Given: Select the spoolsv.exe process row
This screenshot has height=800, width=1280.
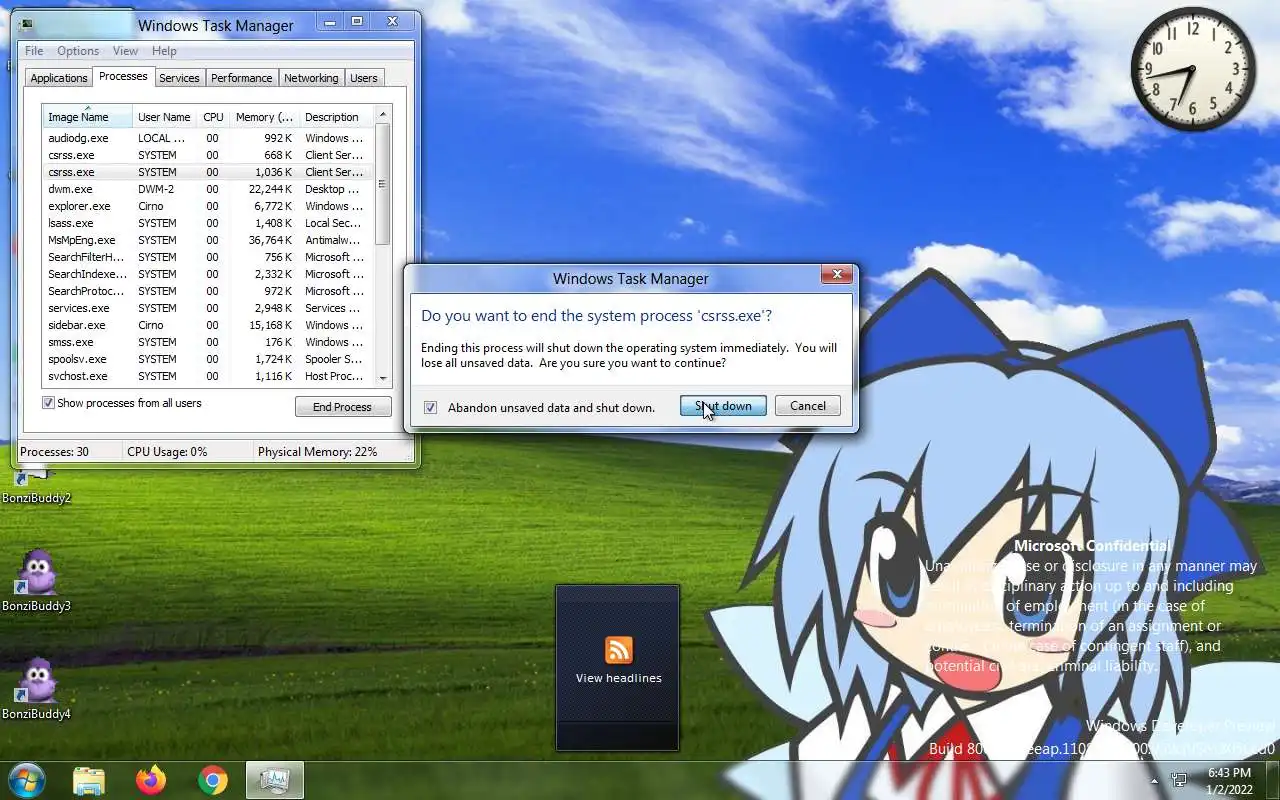Looking at the screenshot, I should (x=208, y=359).
